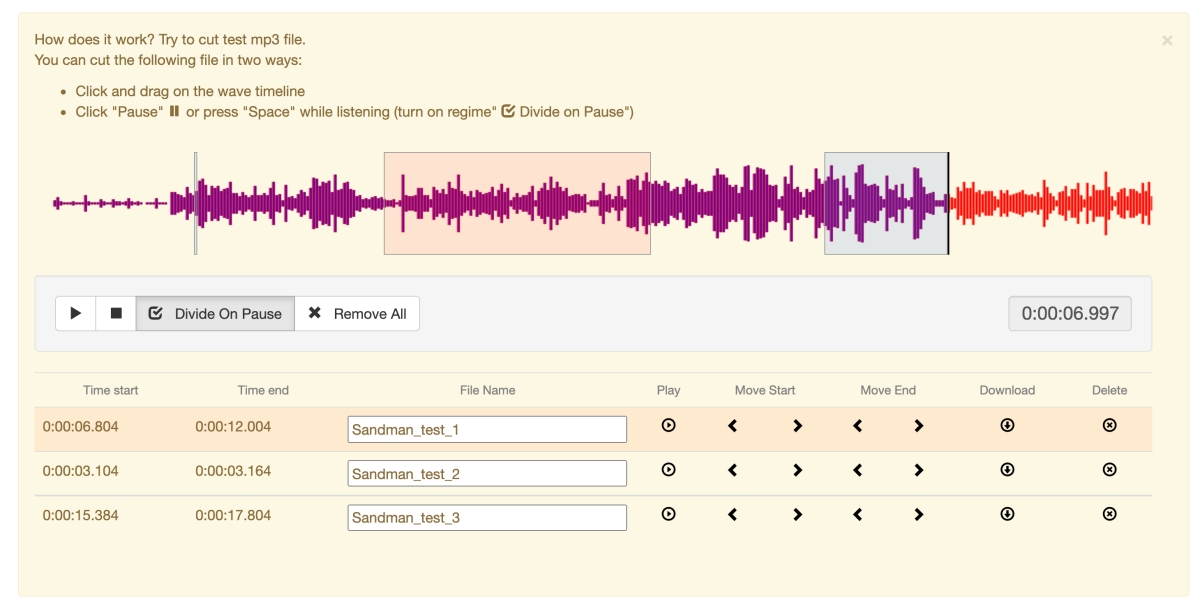The width and height of the screenshot is (1200, 604).
Task: Delete the Sandman_test_3 row
Action: pos(1109,514)
